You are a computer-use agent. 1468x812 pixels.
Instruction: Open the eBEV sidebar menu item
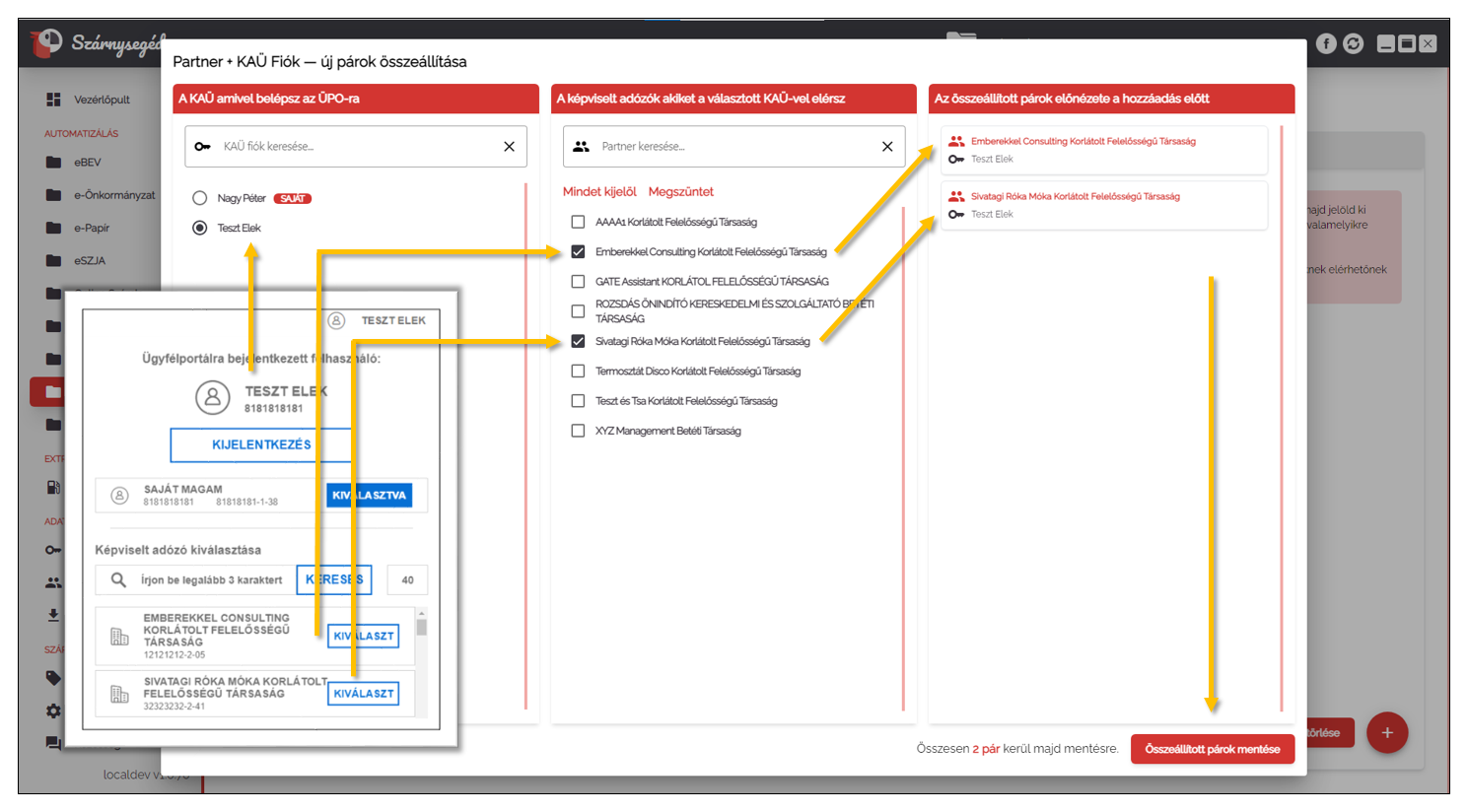click(87, 163)
